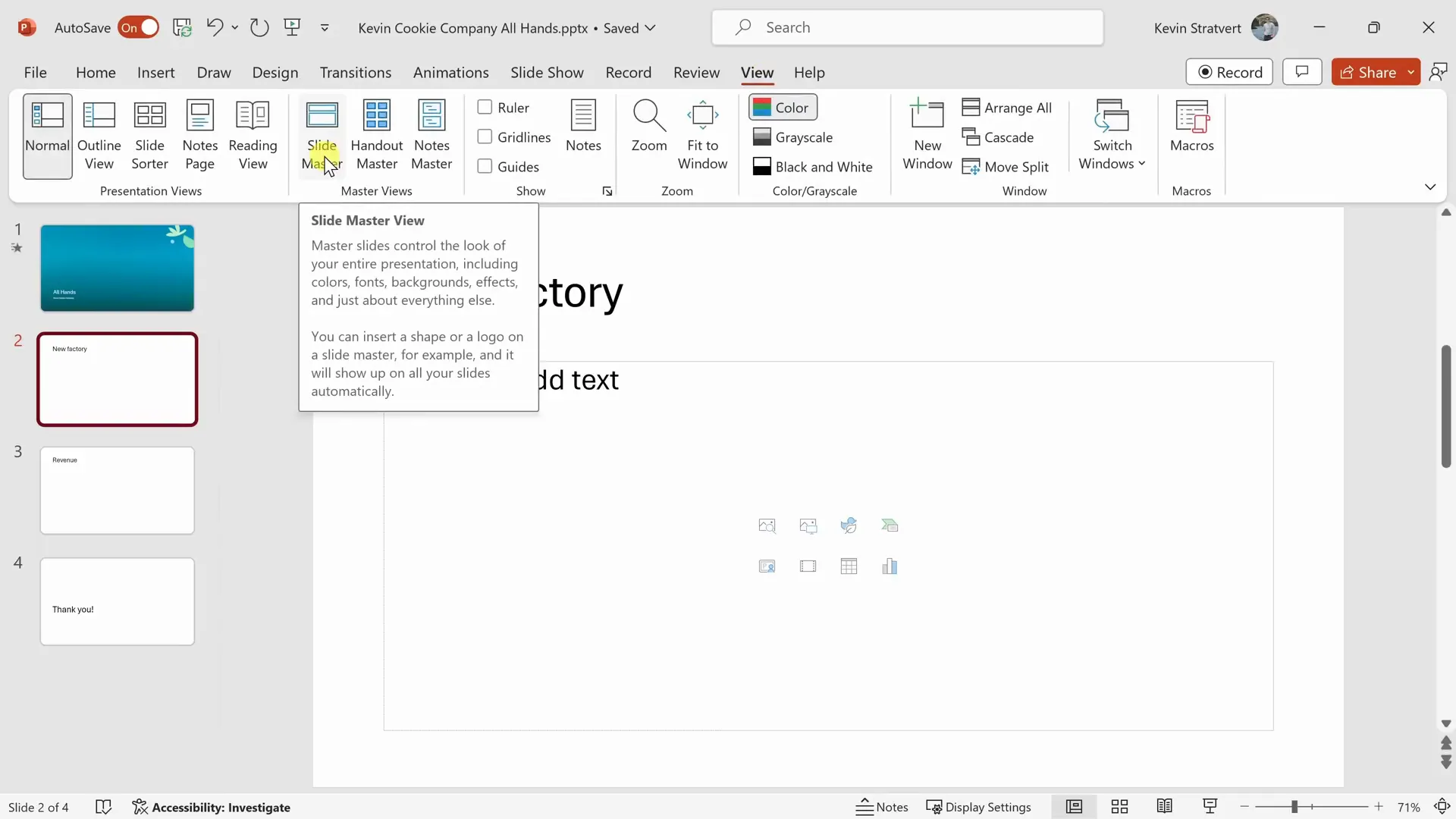
Task: Click the zoom slider handle
Action: click(1294, 807)
